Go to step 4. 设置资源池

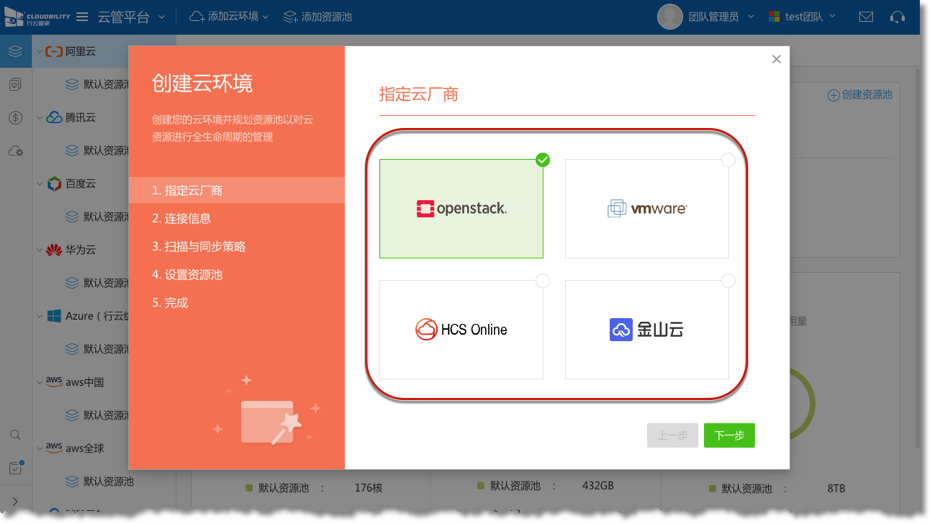[x=187, y=274]
